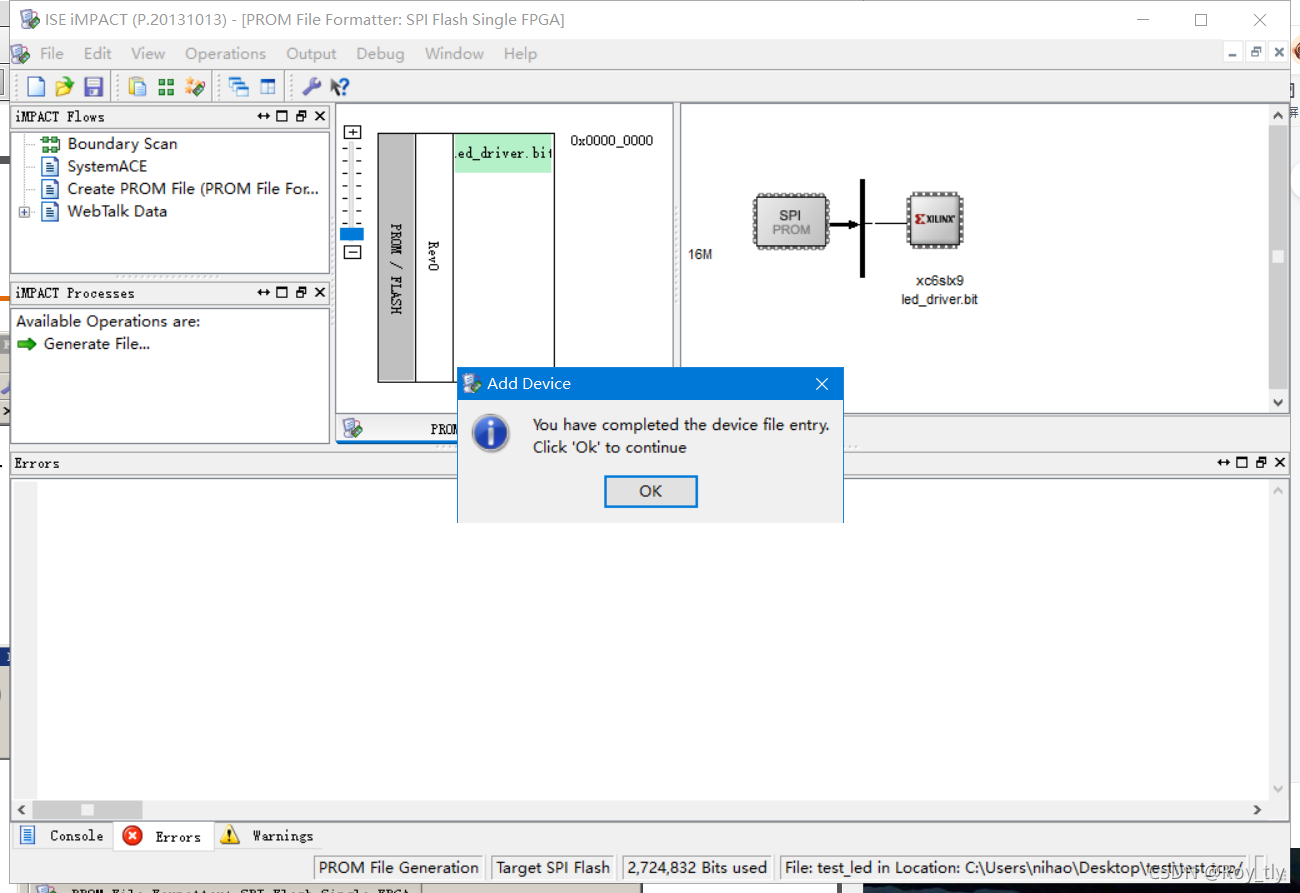Click the green Generate File arrow icon
The width and height of the screenshot is (1300, 893).
click(27, 344)
